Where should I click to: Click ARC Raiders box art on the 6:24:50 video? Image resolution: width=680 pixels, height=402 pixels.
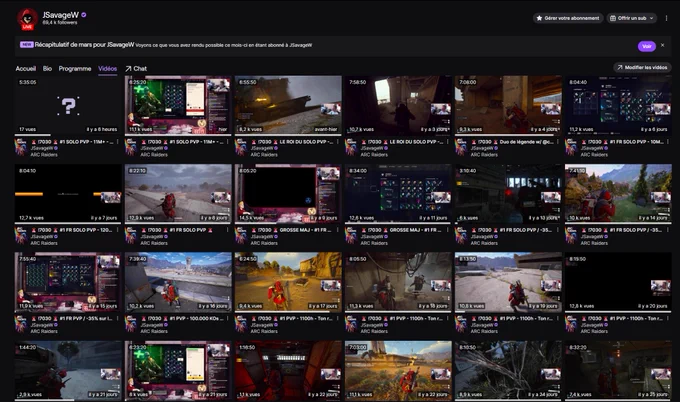[241, 324]
